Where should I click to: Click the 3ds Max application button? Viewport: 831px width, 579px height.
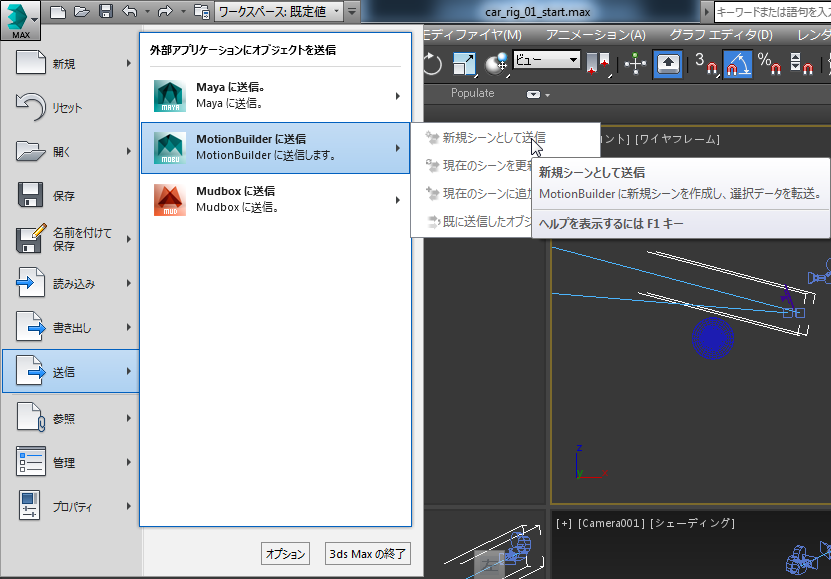(20, 20)
